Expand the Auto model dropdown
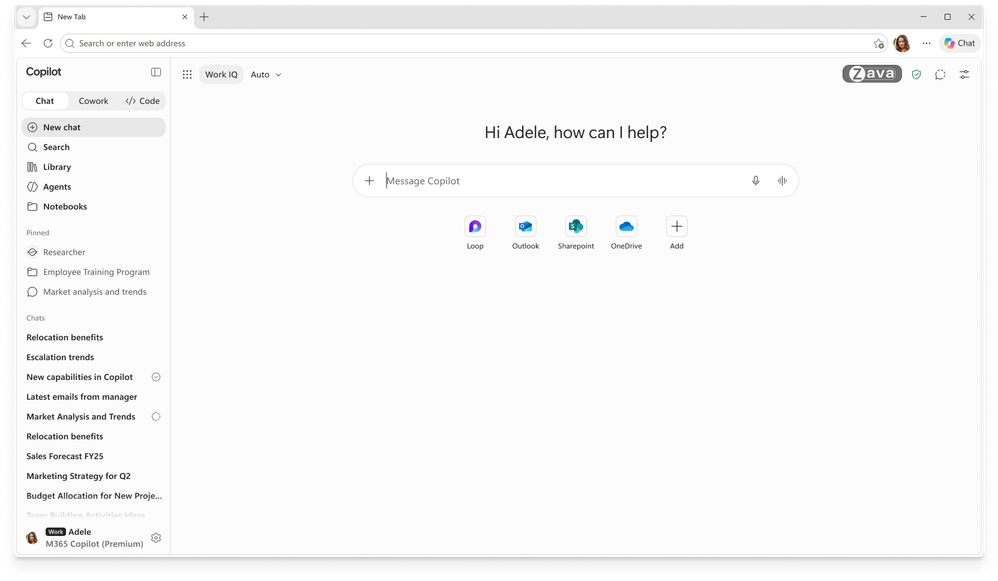Screen dimensions: 998x581 click(x=265, y=74)
